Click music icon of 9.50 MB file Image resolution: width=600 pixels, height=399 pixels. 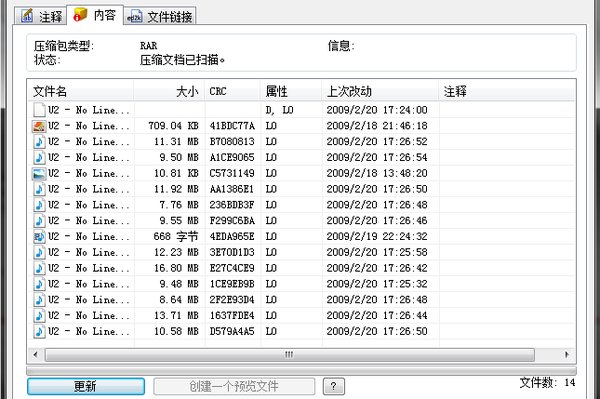tap(39, 157)
